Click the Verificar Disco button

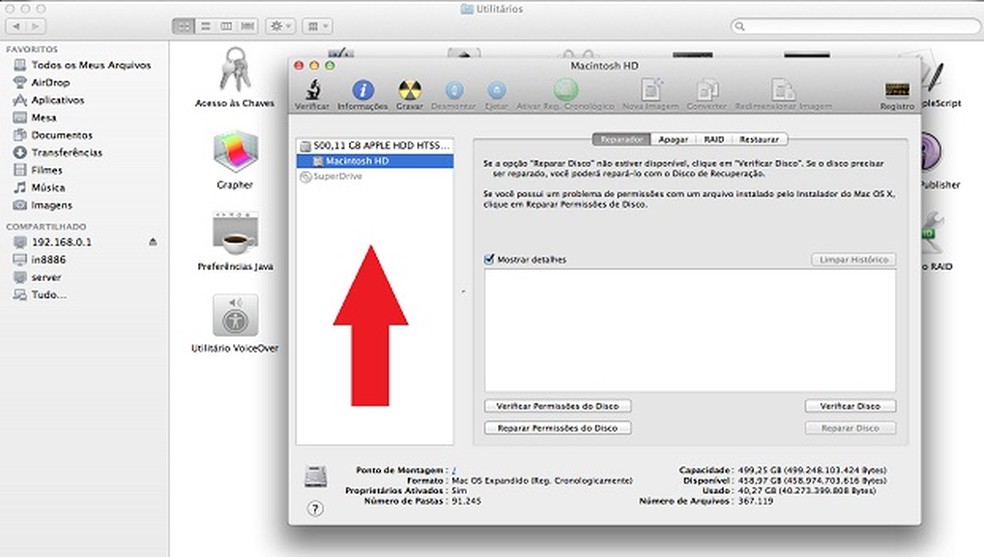(850, 406)
